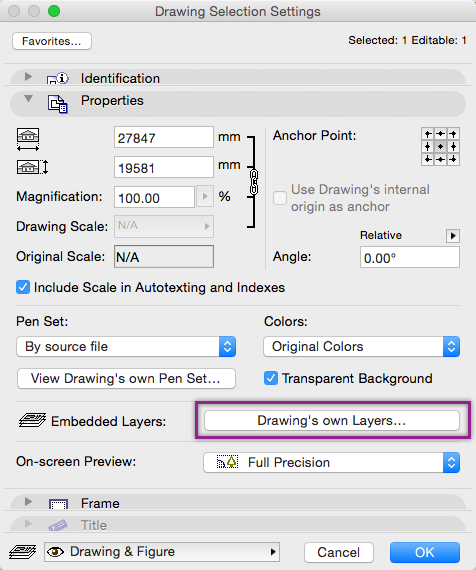This screenshot has width=476, height=570.
Task: Expand the Frame panel
Action: coord(28,502)
